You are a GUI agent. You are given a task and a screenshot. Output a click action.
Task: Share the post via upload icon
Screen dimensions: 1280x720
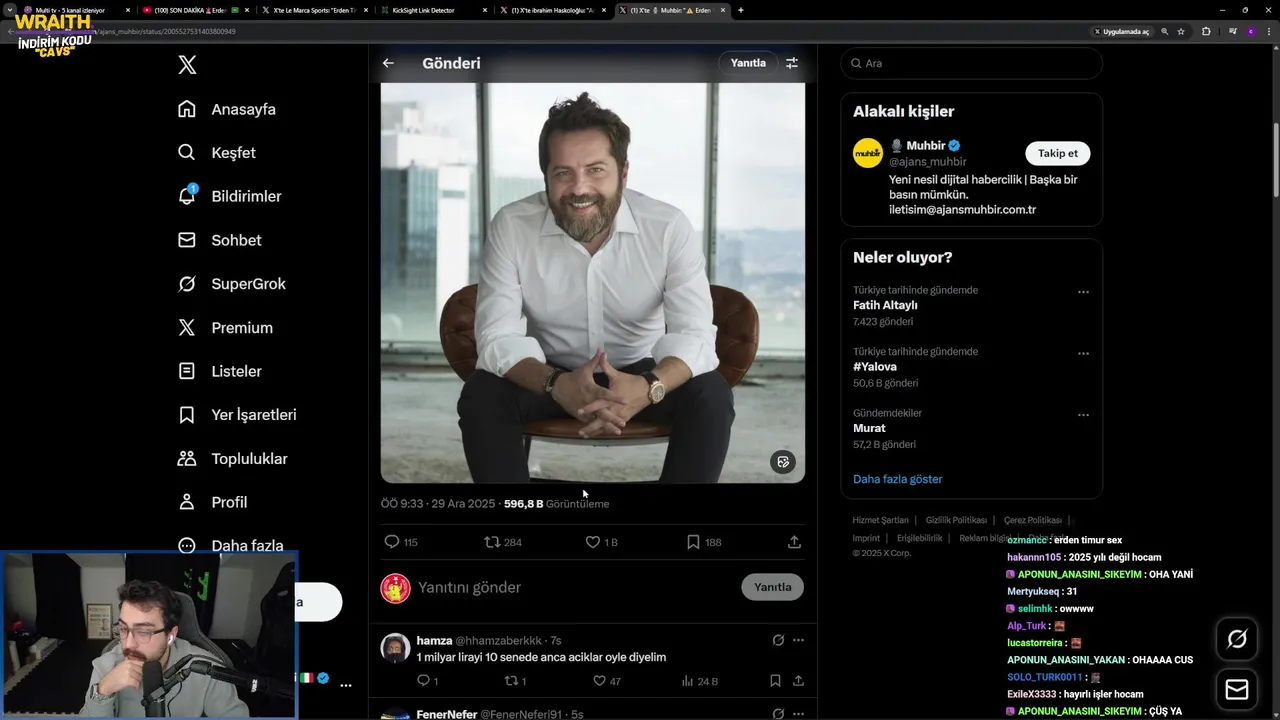794,542
